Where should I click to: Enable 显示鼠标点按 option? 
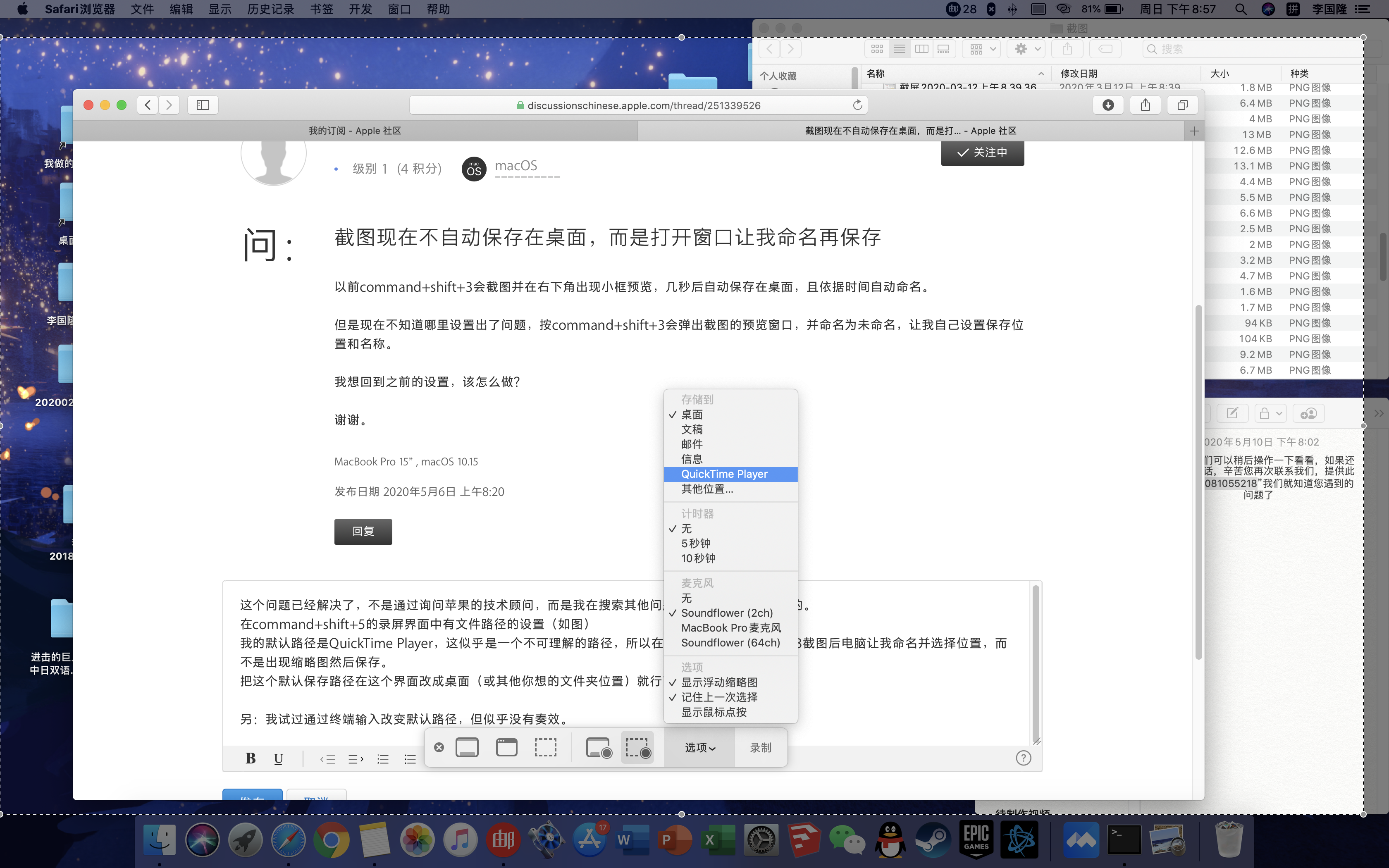pos(714,712)
